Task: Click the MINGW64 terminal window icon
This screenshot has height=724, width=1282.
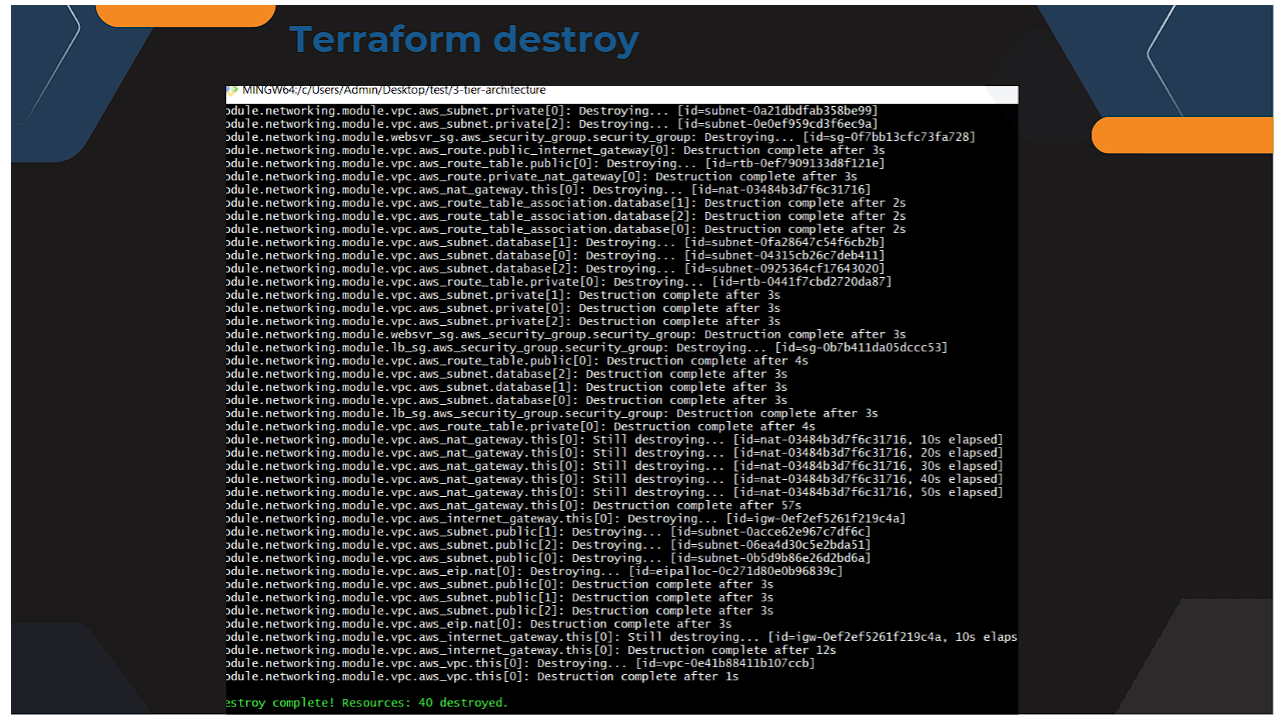Action: [232, 90]
